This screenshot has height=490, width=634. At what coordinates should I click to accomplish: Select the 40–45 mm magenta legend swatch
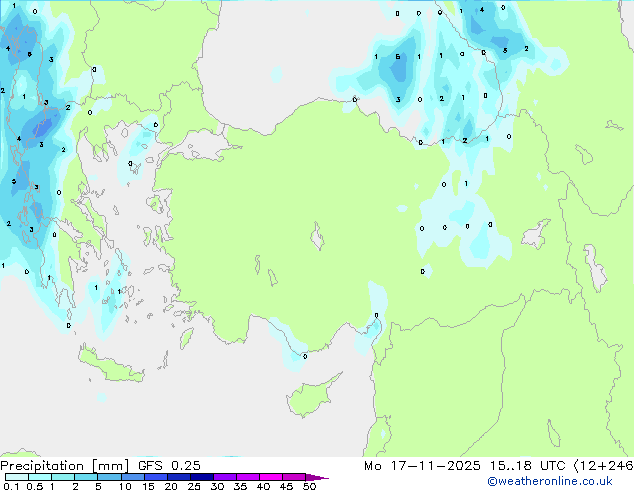pyautogui.click(x=271, y=477)
